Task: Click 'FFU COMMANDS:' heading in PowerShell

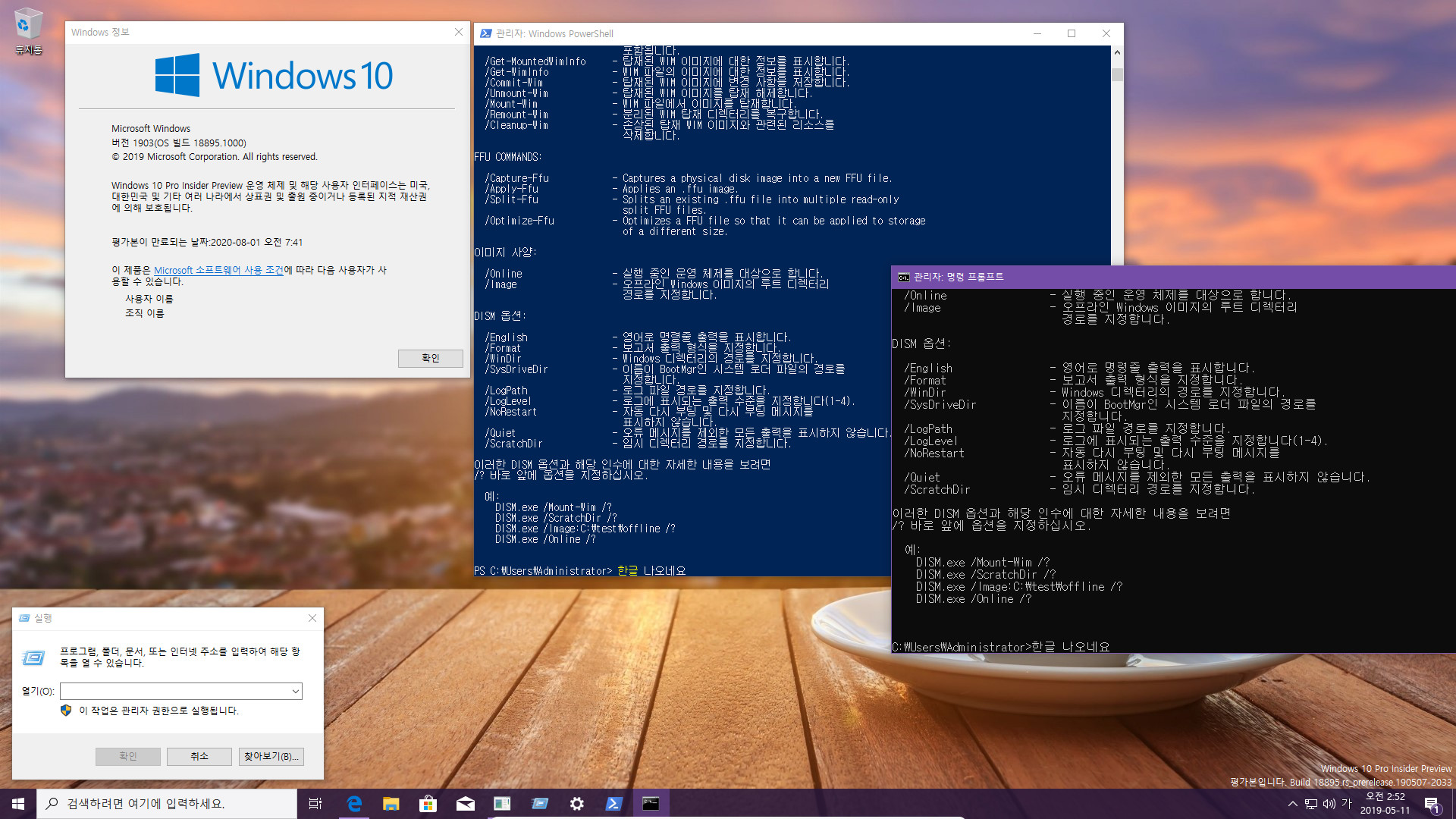Action: [x=507, y=157]
